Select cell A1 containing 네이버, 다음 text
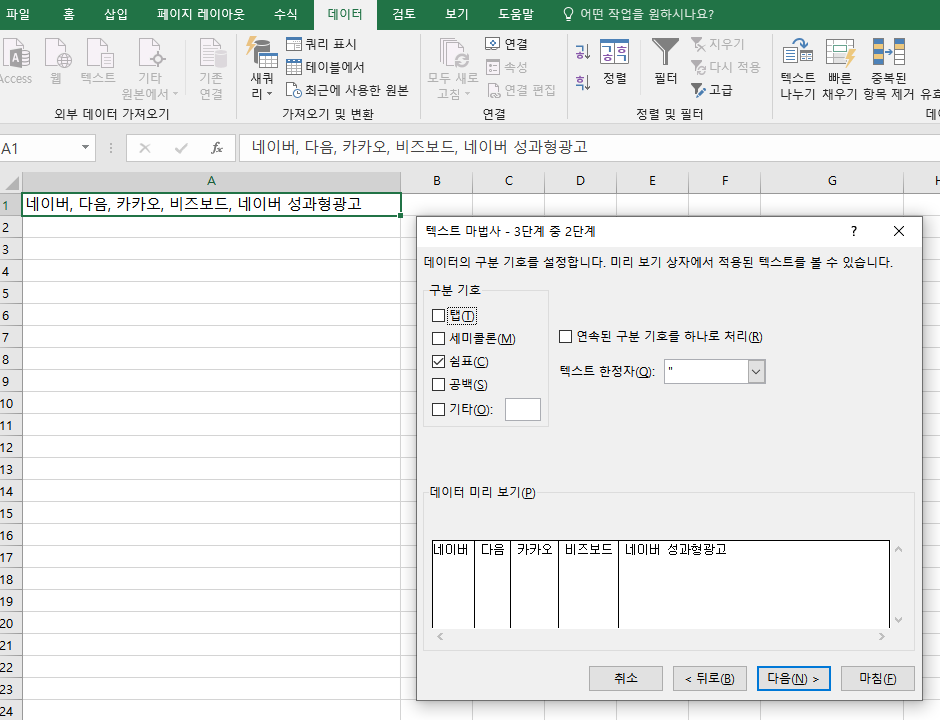The height and width of the screenshot is (720, 940). click(212, 204)
